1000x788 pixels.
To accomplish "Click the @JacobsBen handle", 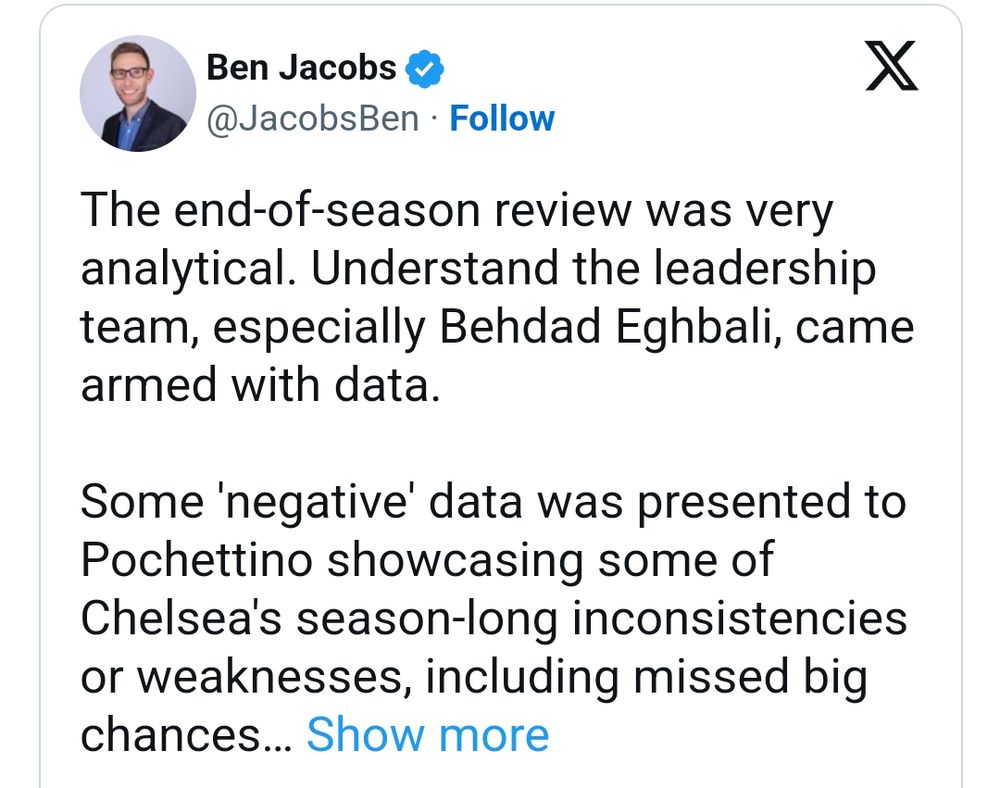I will [x=312, y=119].
